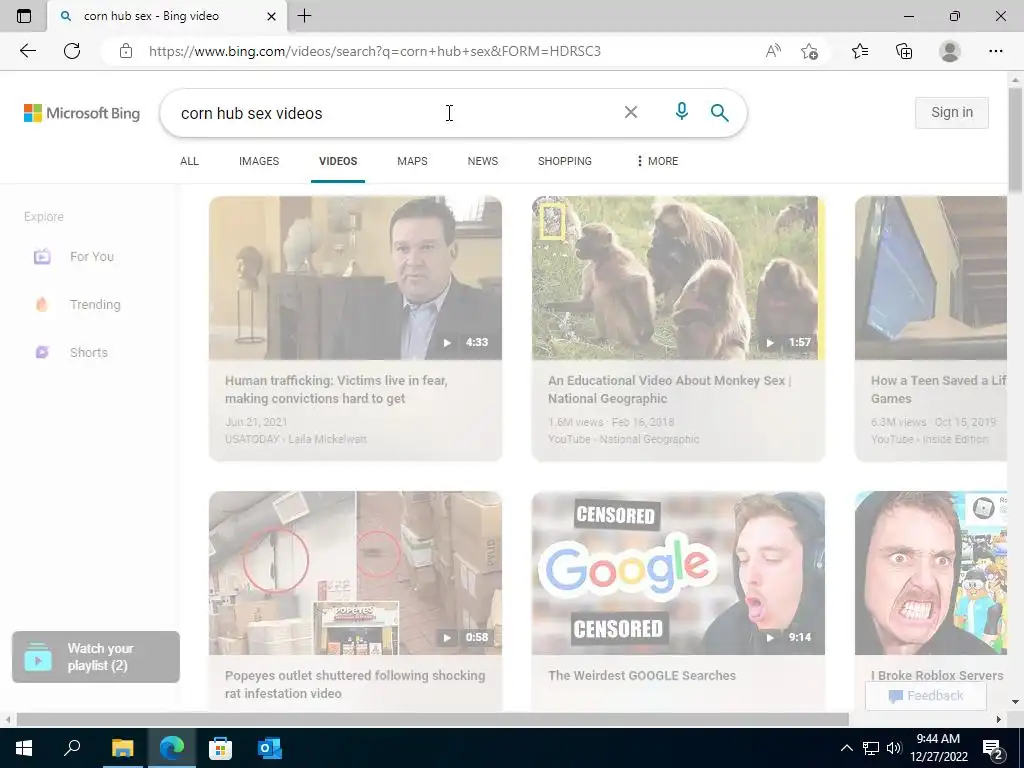1024x768 pixels.
Task: Open Read aloud in address bar
Action: 773,51
